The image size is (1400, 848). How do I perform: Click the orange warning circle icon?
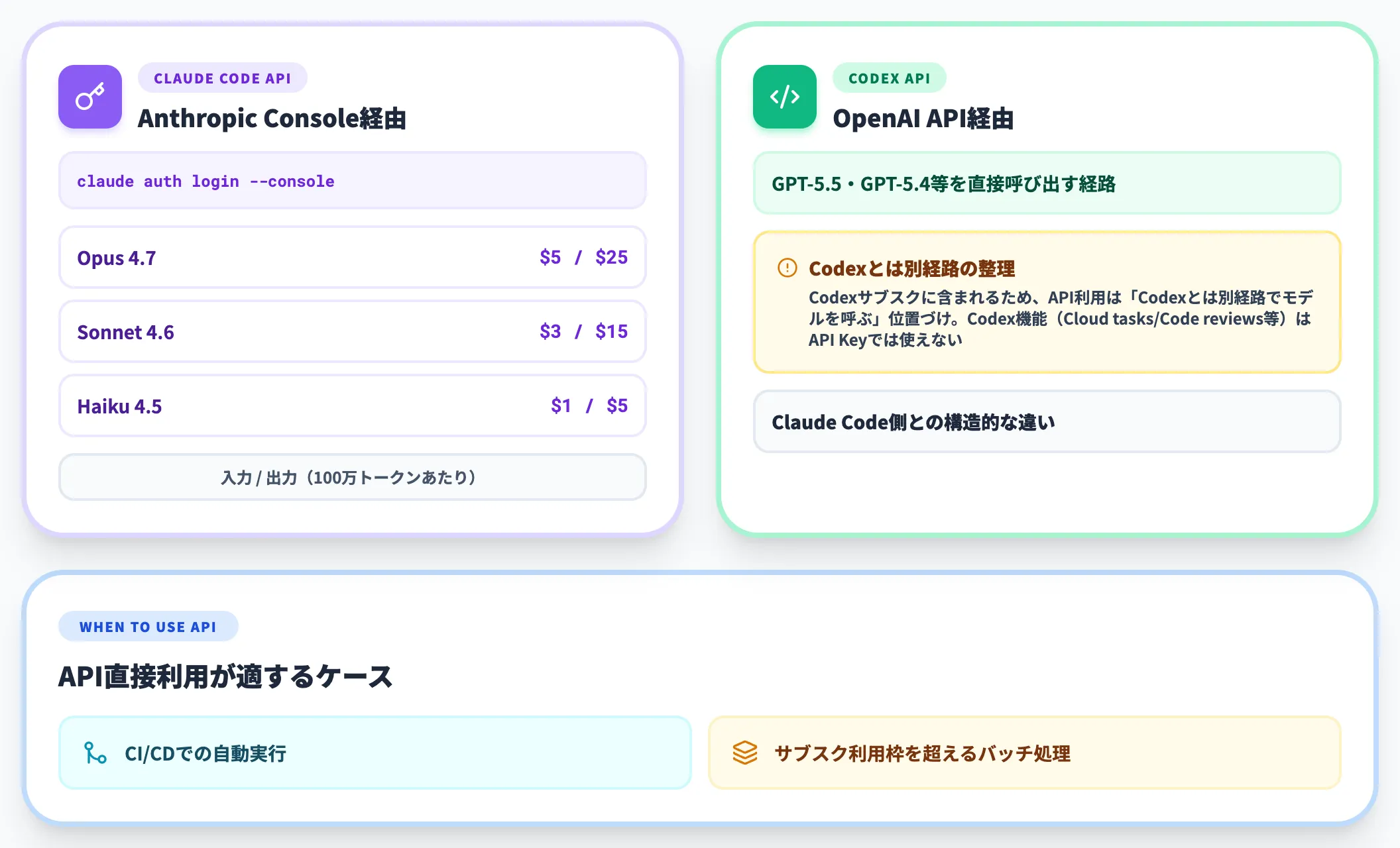coord(787,268)
